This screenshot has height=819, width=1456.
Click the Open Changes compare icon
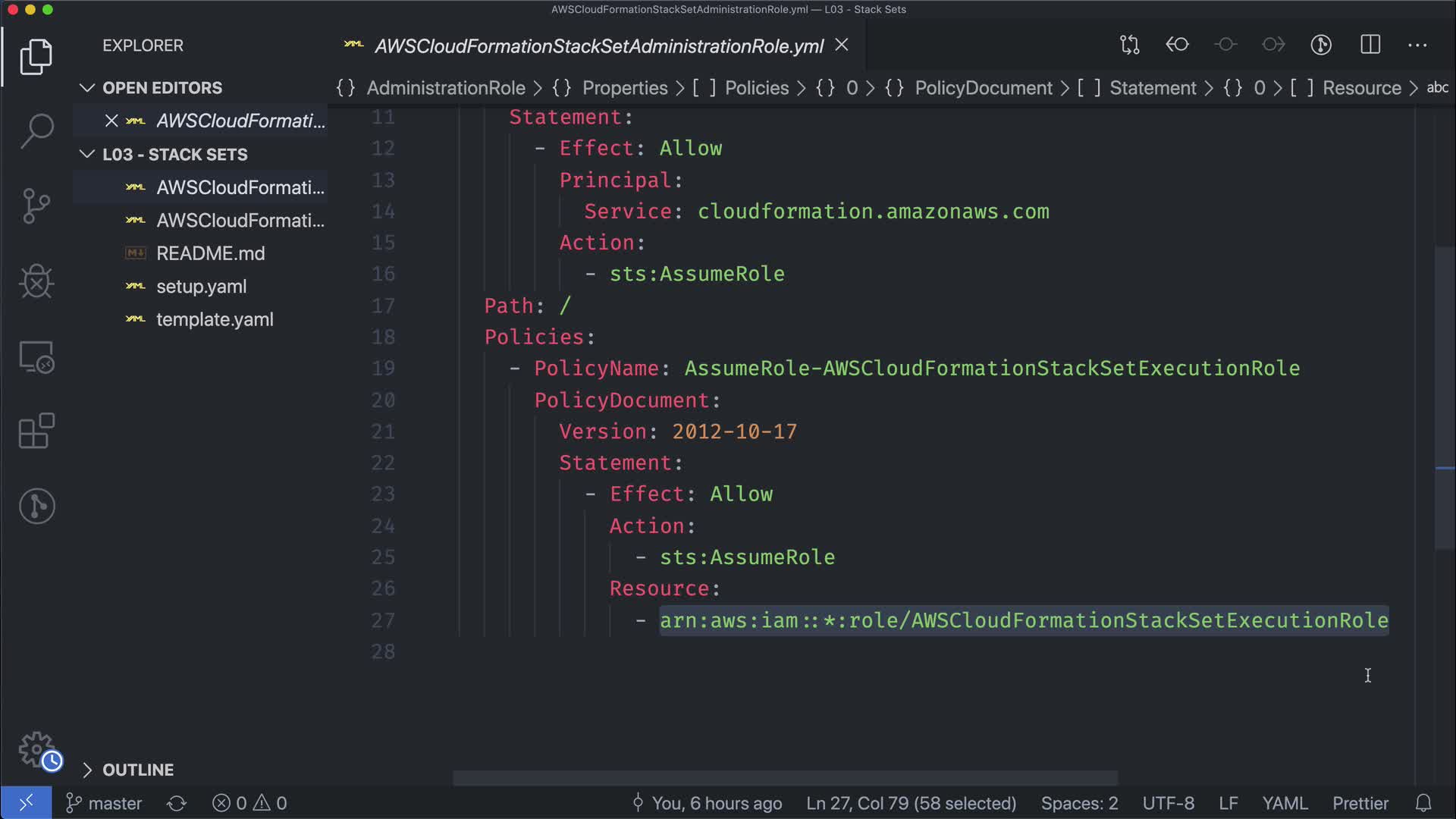tap(1129, 45)
